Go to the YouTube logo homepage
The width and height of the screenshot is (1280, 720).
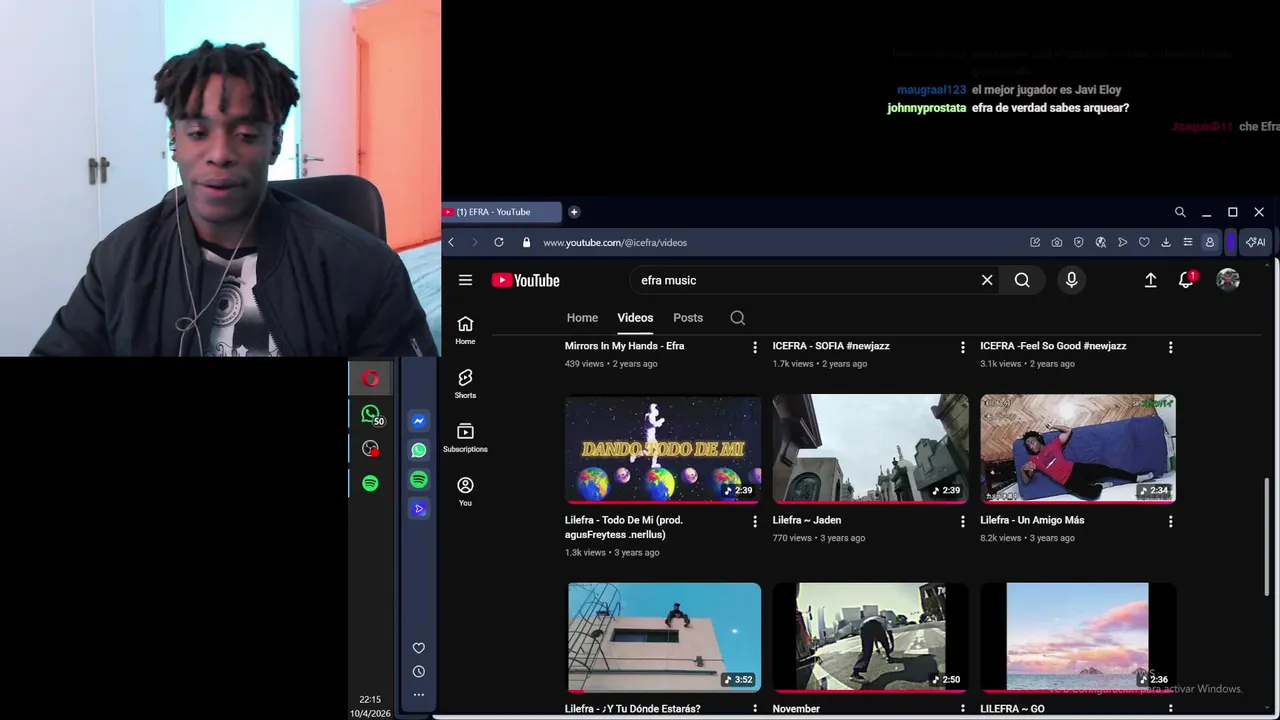[x=525, y=281]
